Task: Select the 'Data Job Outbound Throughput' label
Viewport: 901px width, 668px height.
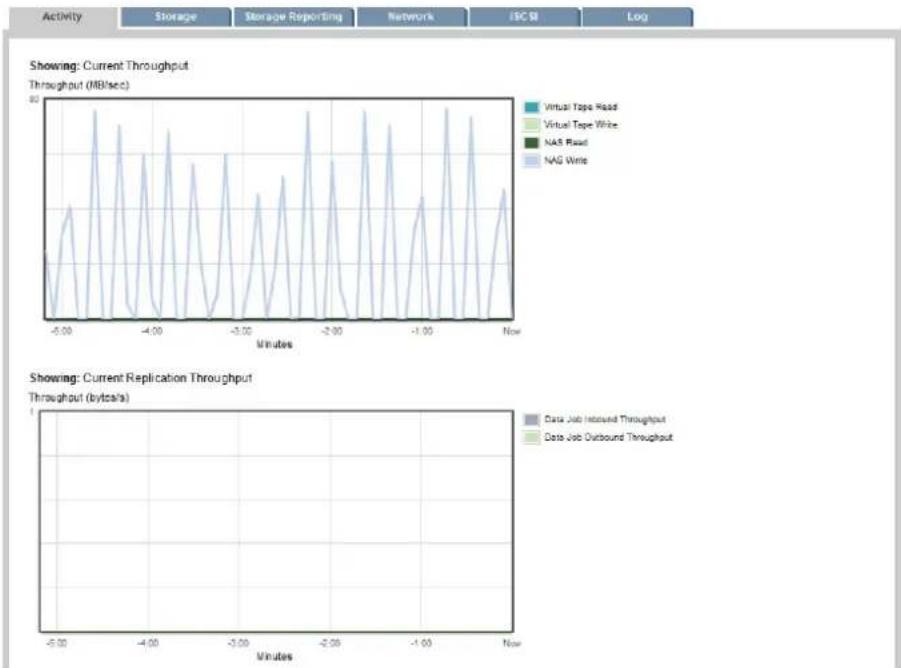Action: (x=608, y=437)
